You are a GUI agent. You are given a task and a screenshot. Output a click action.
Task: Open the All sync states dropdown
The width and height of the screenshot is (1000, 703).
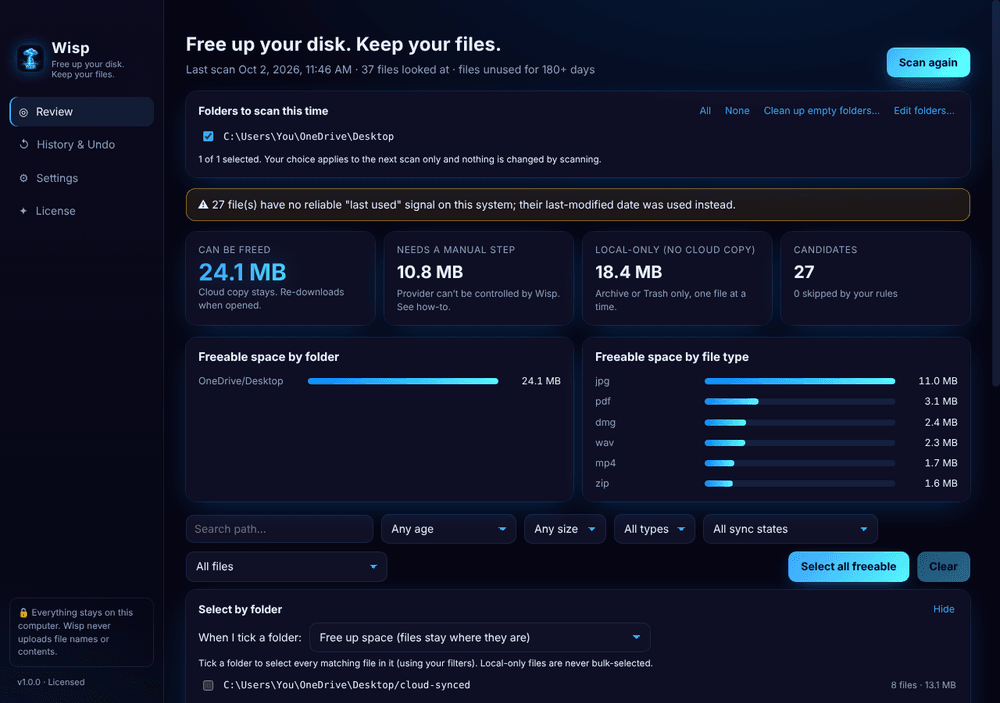point(790,529)
